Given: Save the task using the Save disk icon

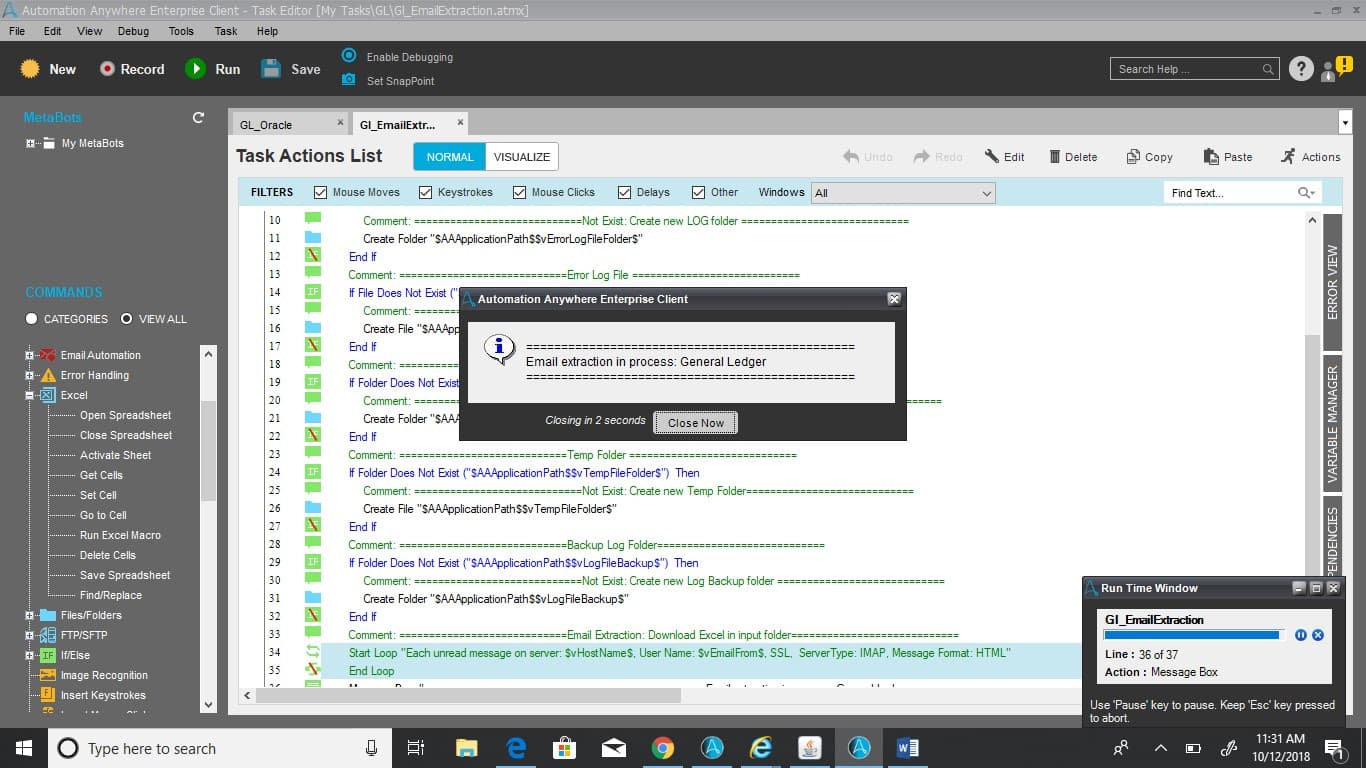Looking at the screenshot, I should 271,69.
